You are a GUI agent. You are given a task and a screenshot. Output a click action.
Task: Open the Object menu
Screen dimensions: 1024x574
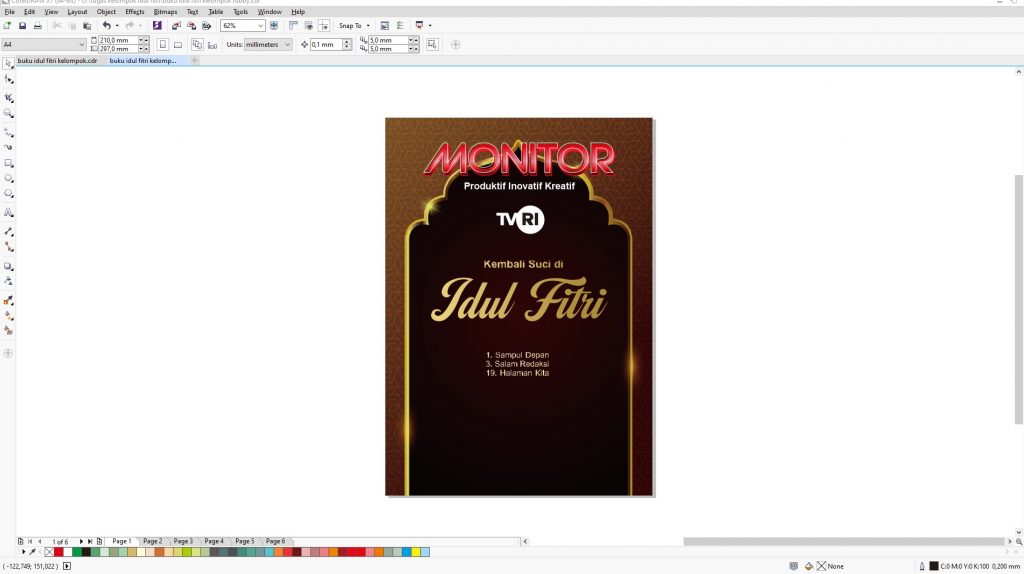[x=106, y=12]
